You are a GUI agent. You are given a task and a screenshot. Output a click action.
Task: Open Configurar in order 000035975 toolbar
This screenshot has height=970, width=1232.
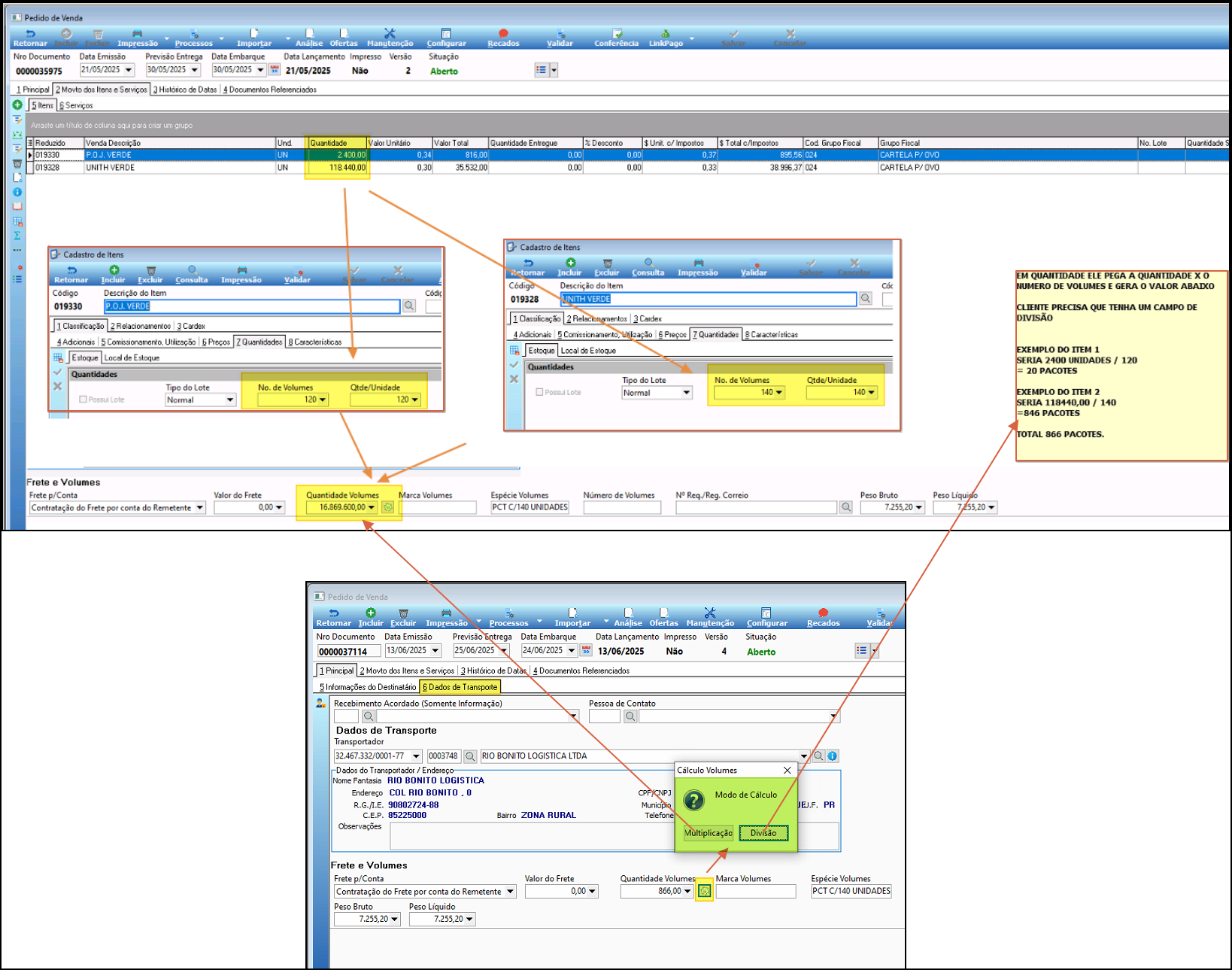(446, 38)
